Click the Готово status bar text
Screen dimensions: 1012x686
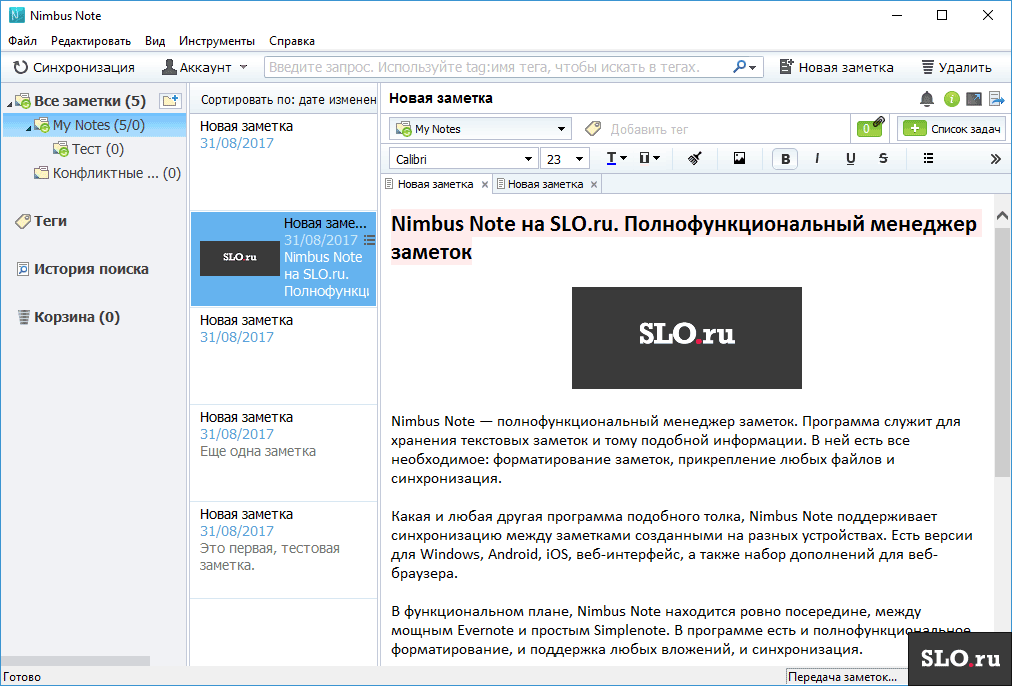pyautogui.click(x=22, y=677)
